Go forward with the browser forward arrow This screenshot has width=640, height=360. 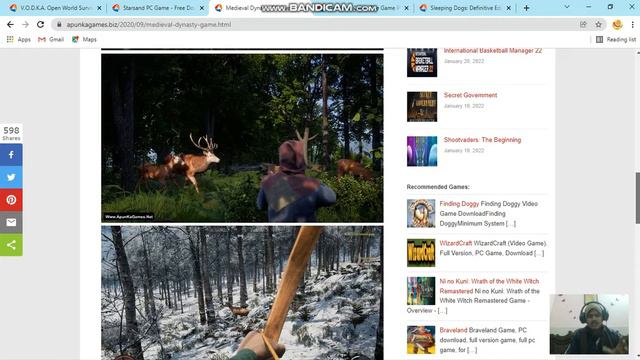(25, 24)
